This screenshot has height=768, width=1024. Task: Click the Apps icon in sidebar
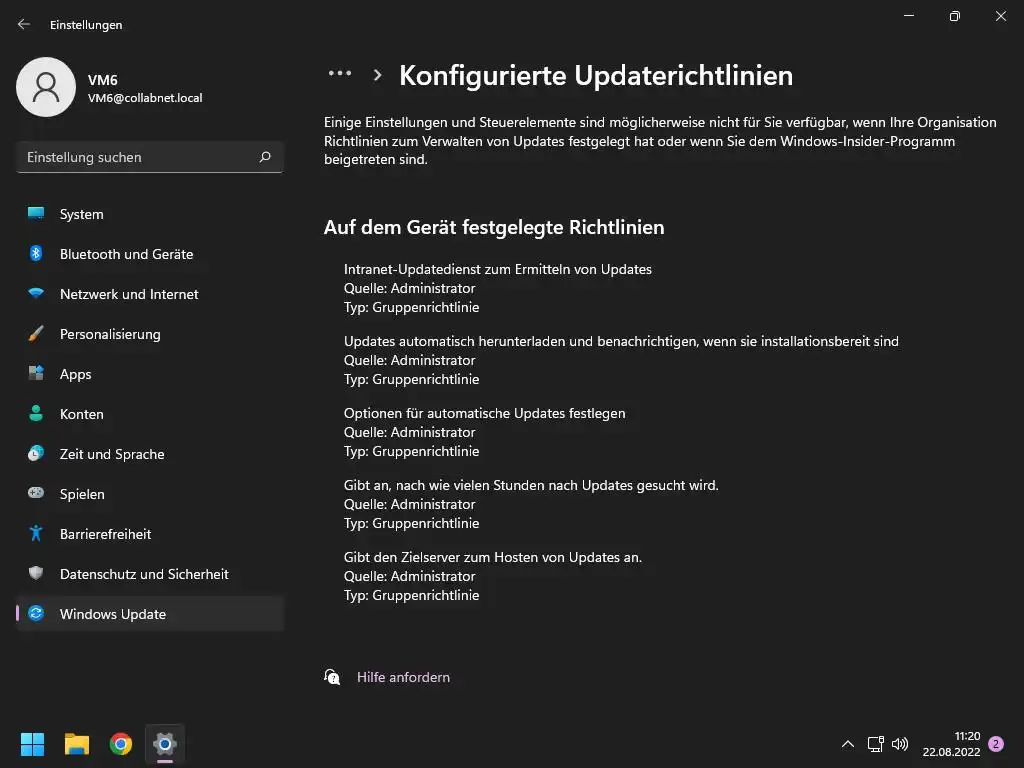coord(36,374)
